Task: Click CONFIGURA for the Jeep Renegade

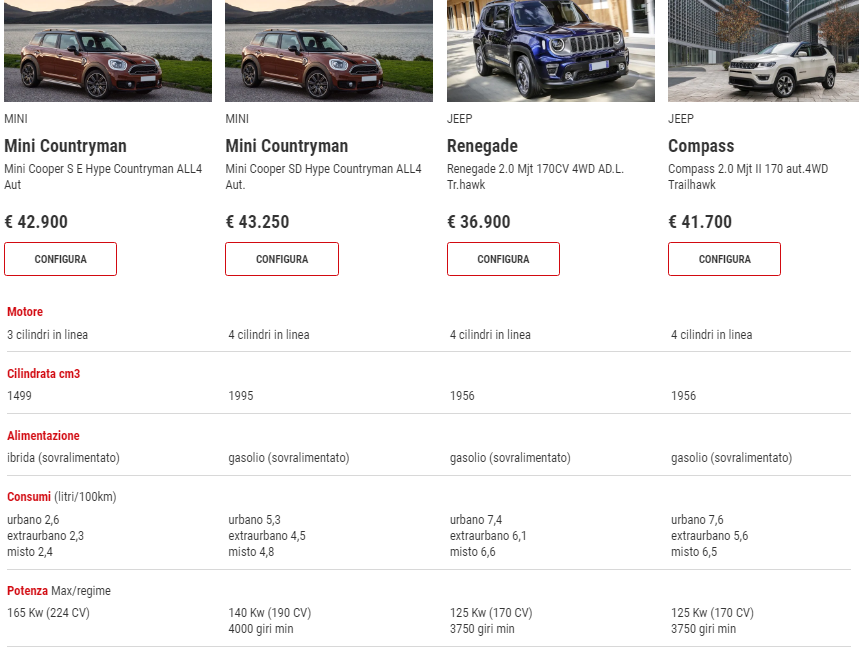Action: [503, 259]
